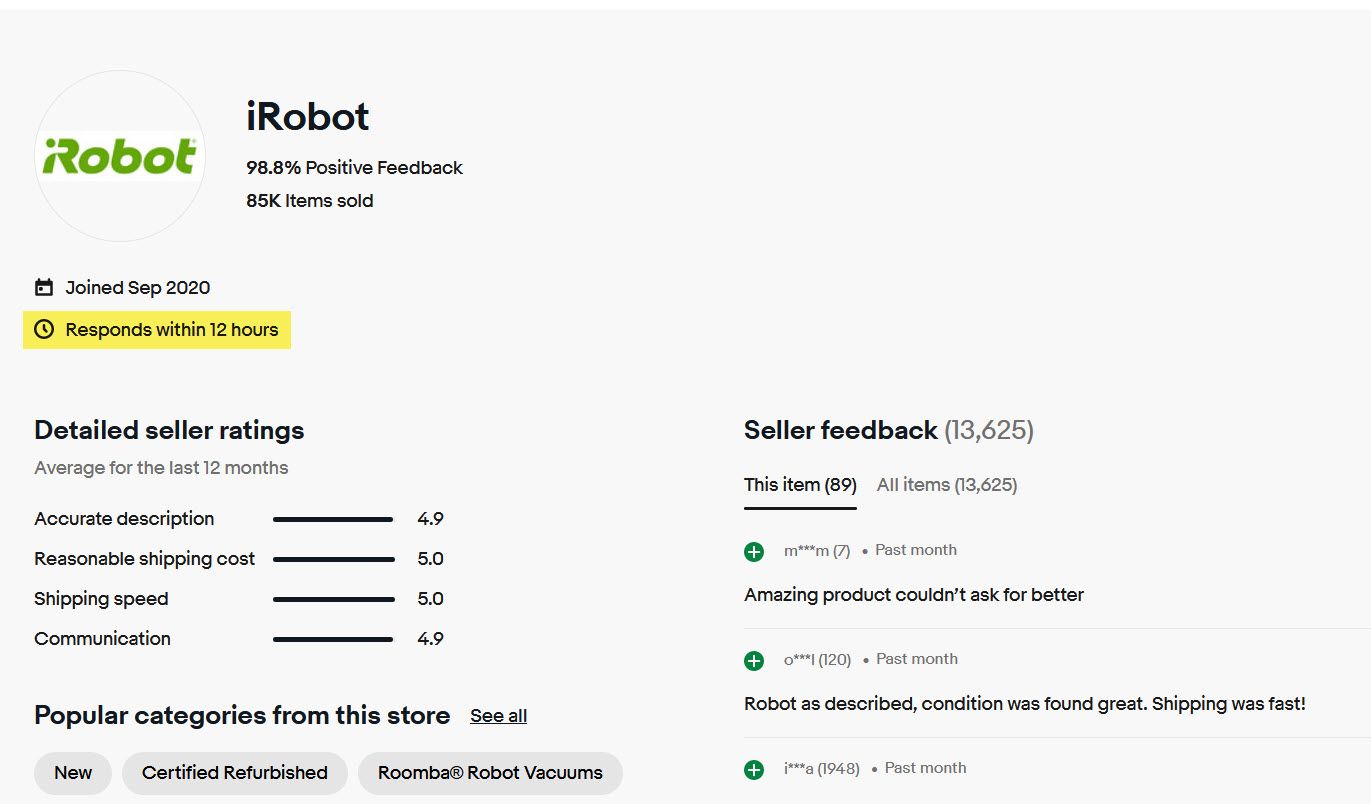Click the iRobot store name heading
Screen dimensions: 1371x804
(x=308, y=117)
